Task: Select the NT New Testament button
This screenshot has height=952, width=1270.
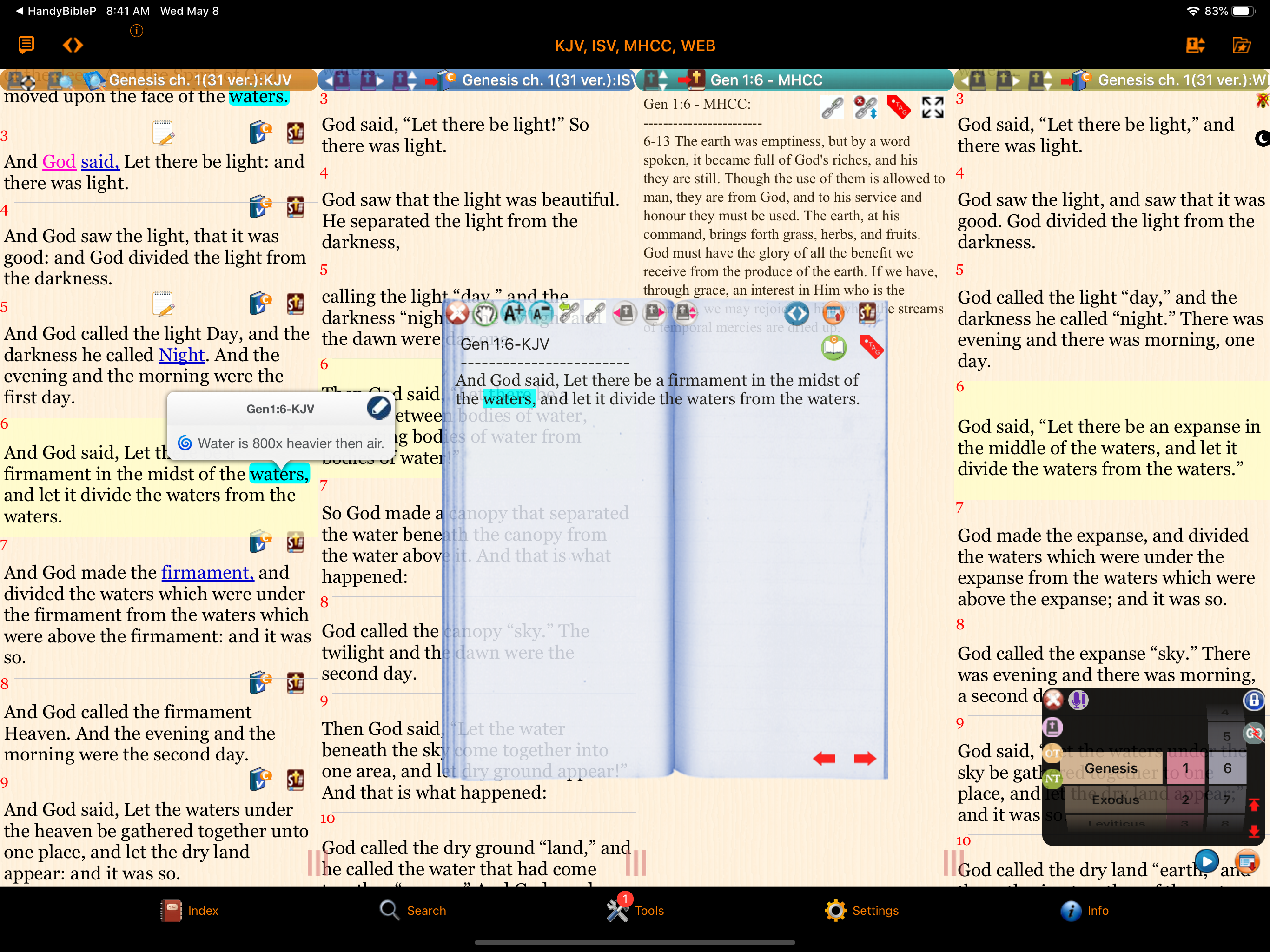Action: (1052, 779)
